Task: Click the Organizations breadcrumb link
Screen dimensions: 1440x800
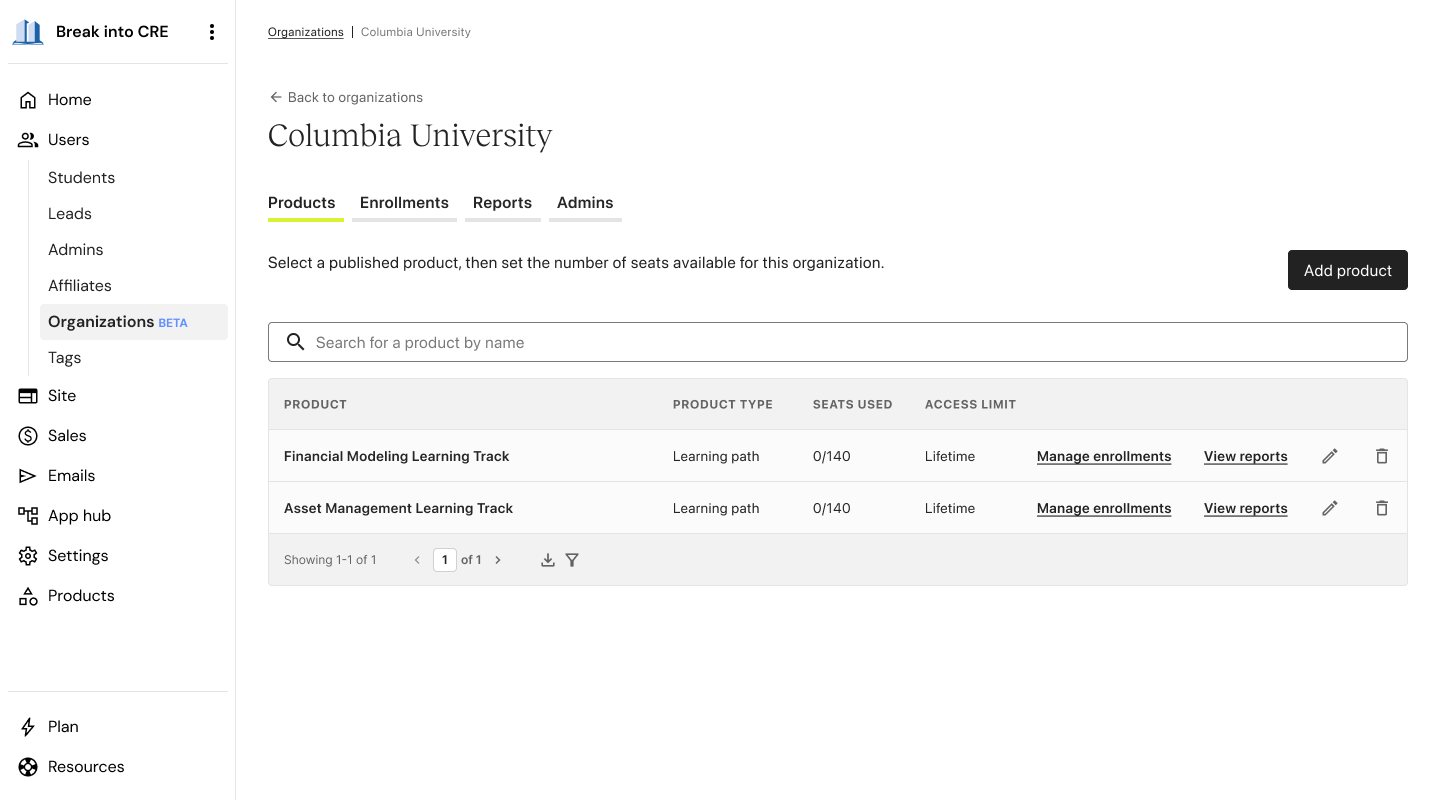Action: 306,32
